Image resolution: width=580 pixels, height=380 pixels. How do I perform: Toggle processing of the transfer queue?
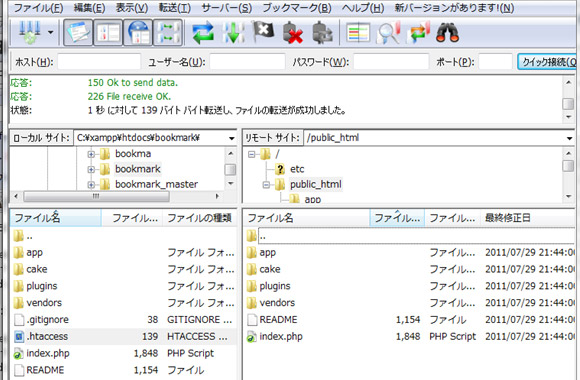click(233, 33)
